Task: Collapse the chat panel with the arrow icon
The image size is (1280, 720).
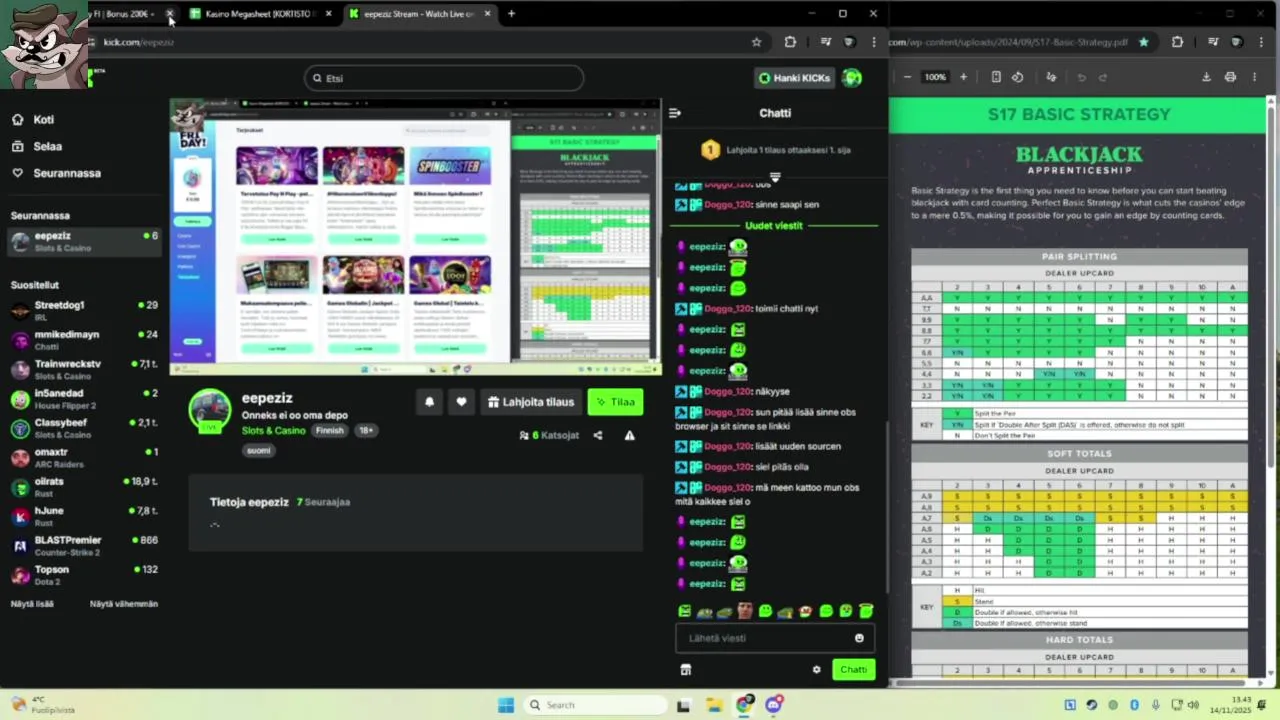Action: coord(675,113)
